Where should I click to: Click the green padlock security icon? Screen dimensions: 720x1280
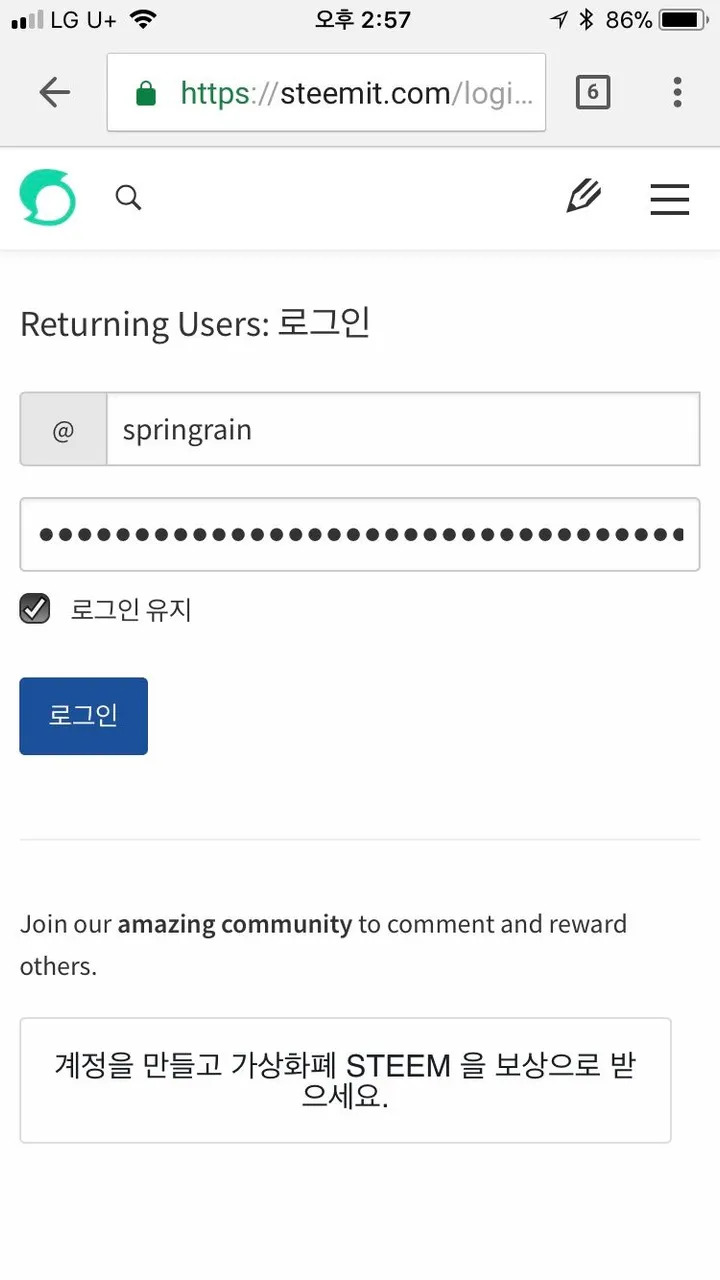(x=146, y=94)
